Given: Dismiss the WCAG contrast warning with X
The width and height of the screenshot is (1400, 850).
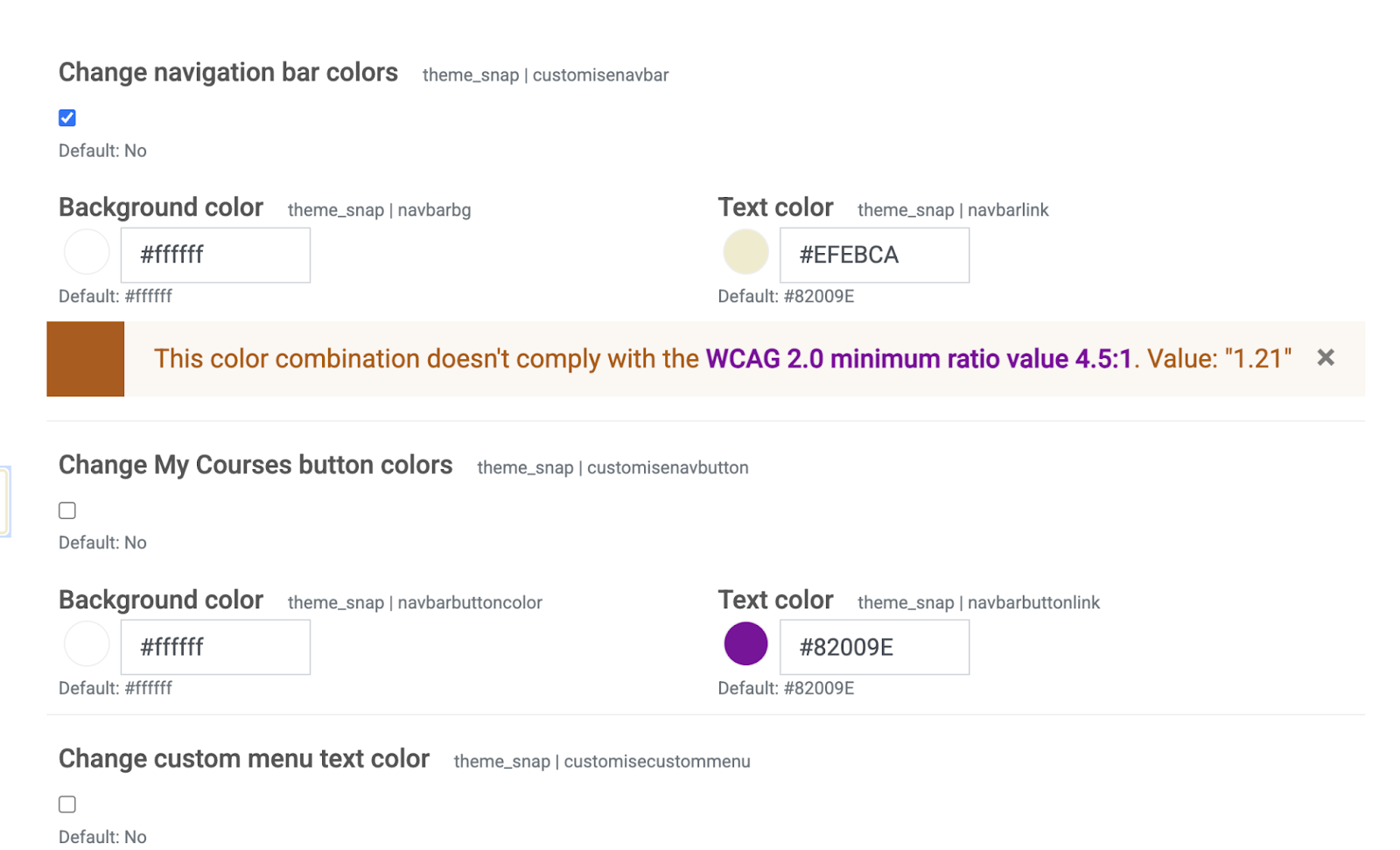Looking at the screenshot, I should 1325,357.
